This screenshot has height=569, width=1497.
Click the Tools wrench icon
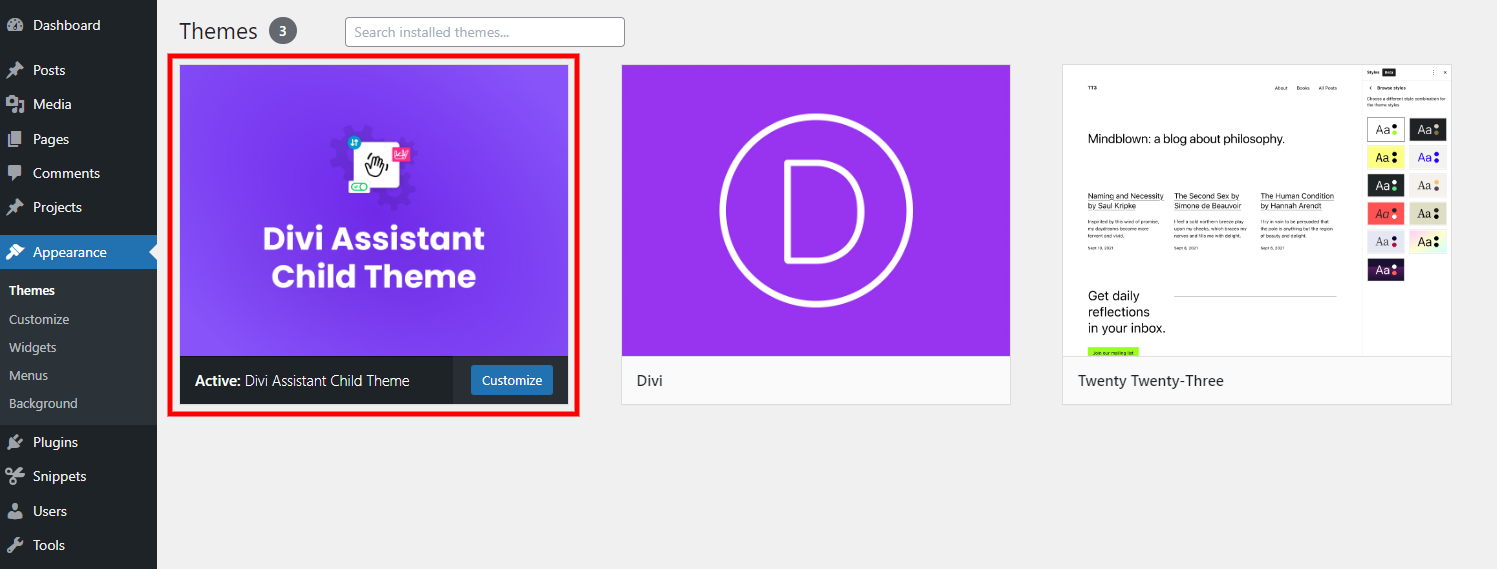15,545
